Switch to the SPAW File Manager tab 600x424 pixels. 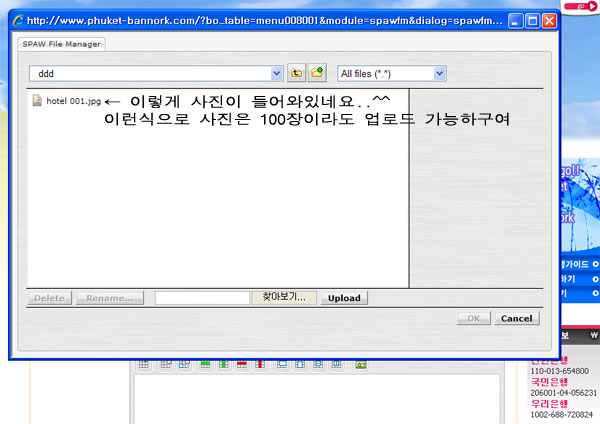tap(62, 44)
